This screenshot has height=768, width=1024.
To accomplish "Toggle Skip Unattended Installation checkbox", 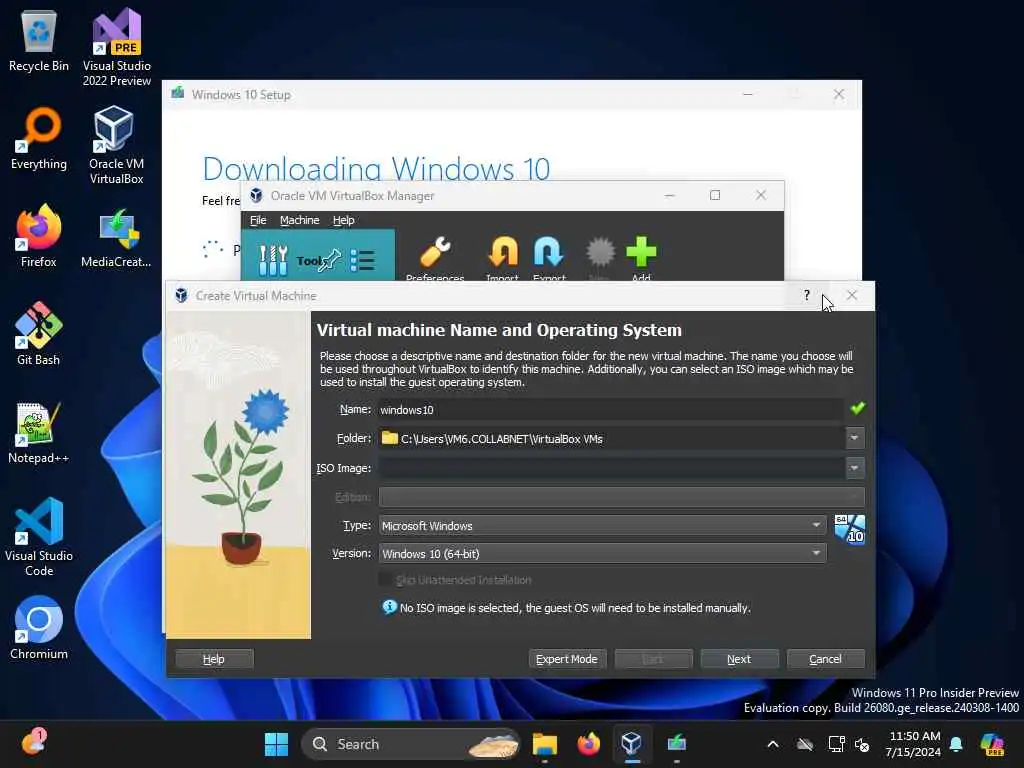I will click(385, 579).
